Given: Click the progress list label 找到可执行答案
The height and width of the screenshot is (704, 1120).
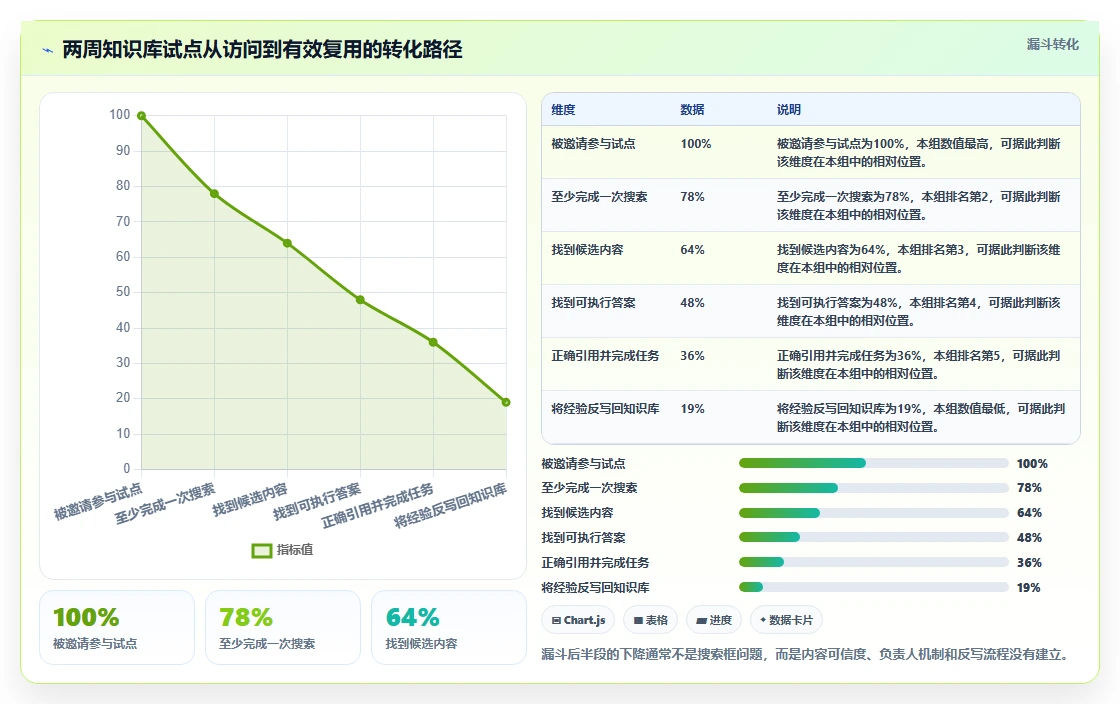Looking at the screenshot, I should tap(584, 538).
